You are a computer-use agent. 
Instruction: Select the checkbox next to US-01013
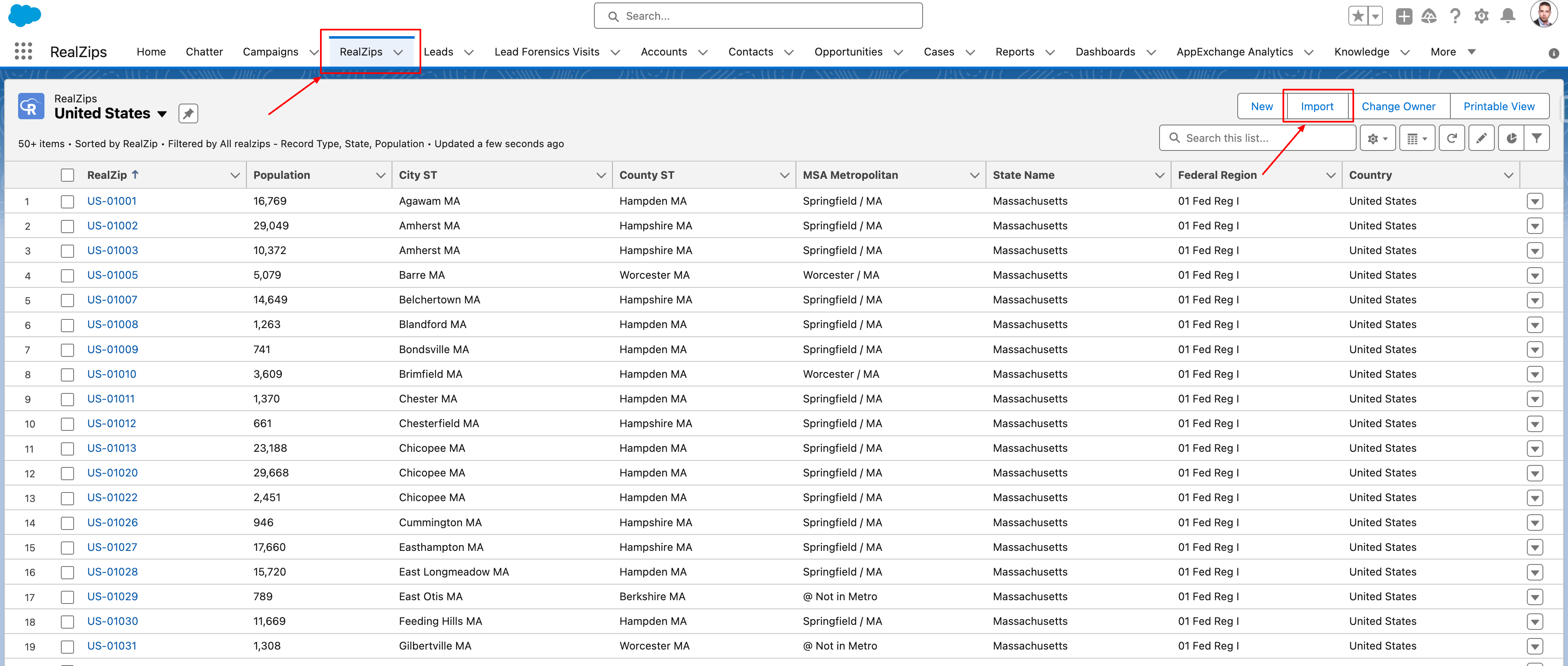(67, 448)
